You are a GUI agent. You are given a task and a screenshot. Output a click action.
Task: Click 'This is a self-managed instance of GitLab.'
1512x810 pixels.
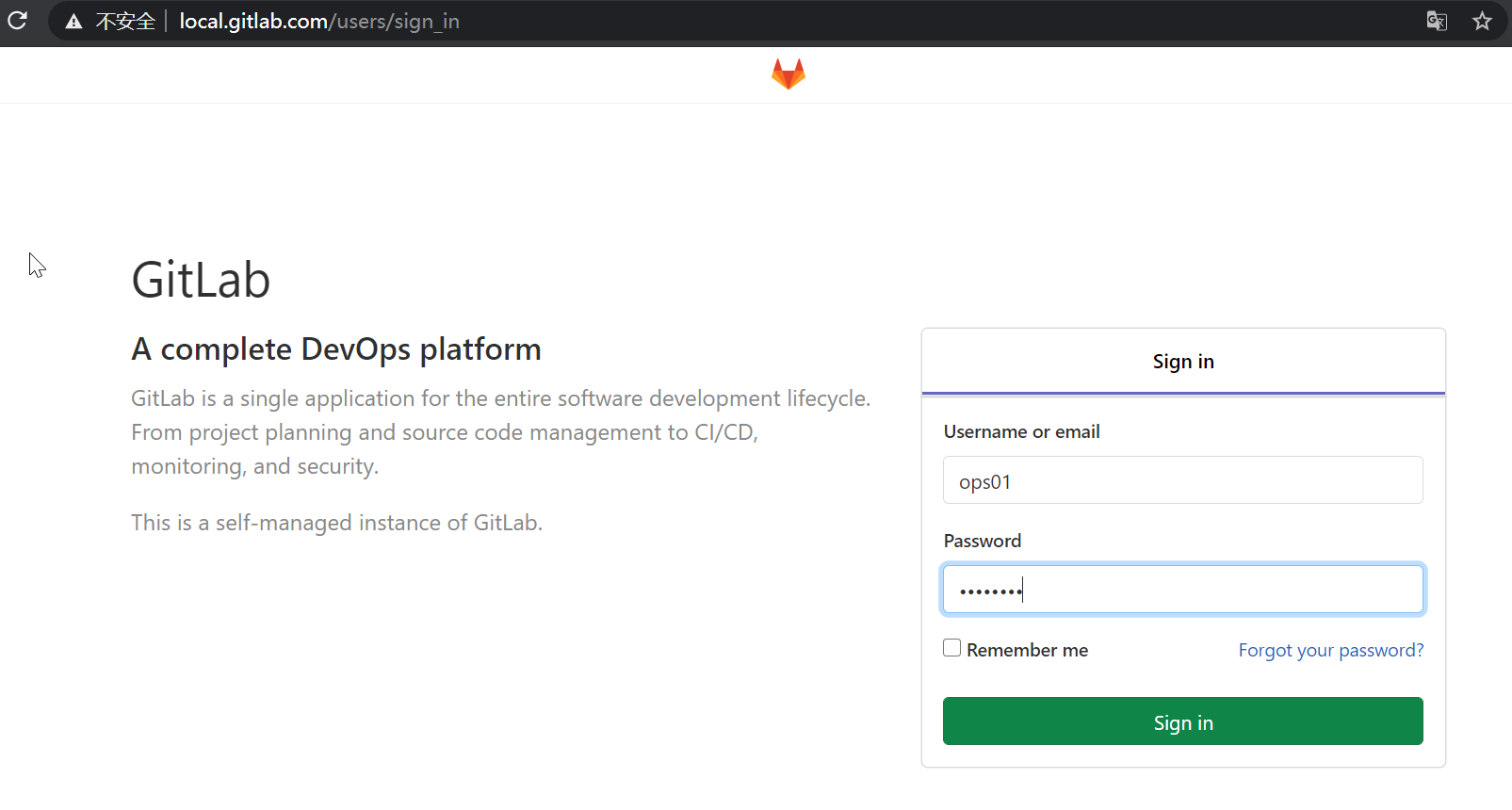[337, 523]
